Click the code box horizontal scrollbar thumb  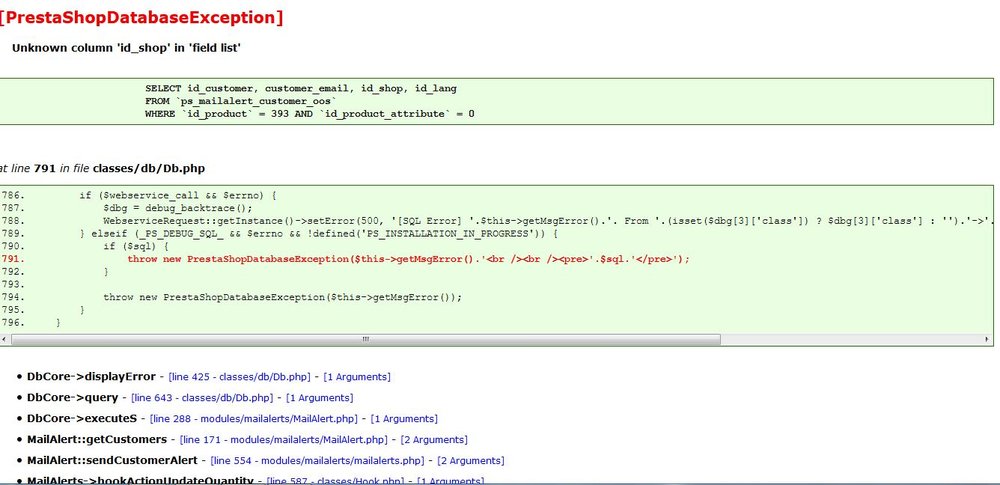click(366, 340)
